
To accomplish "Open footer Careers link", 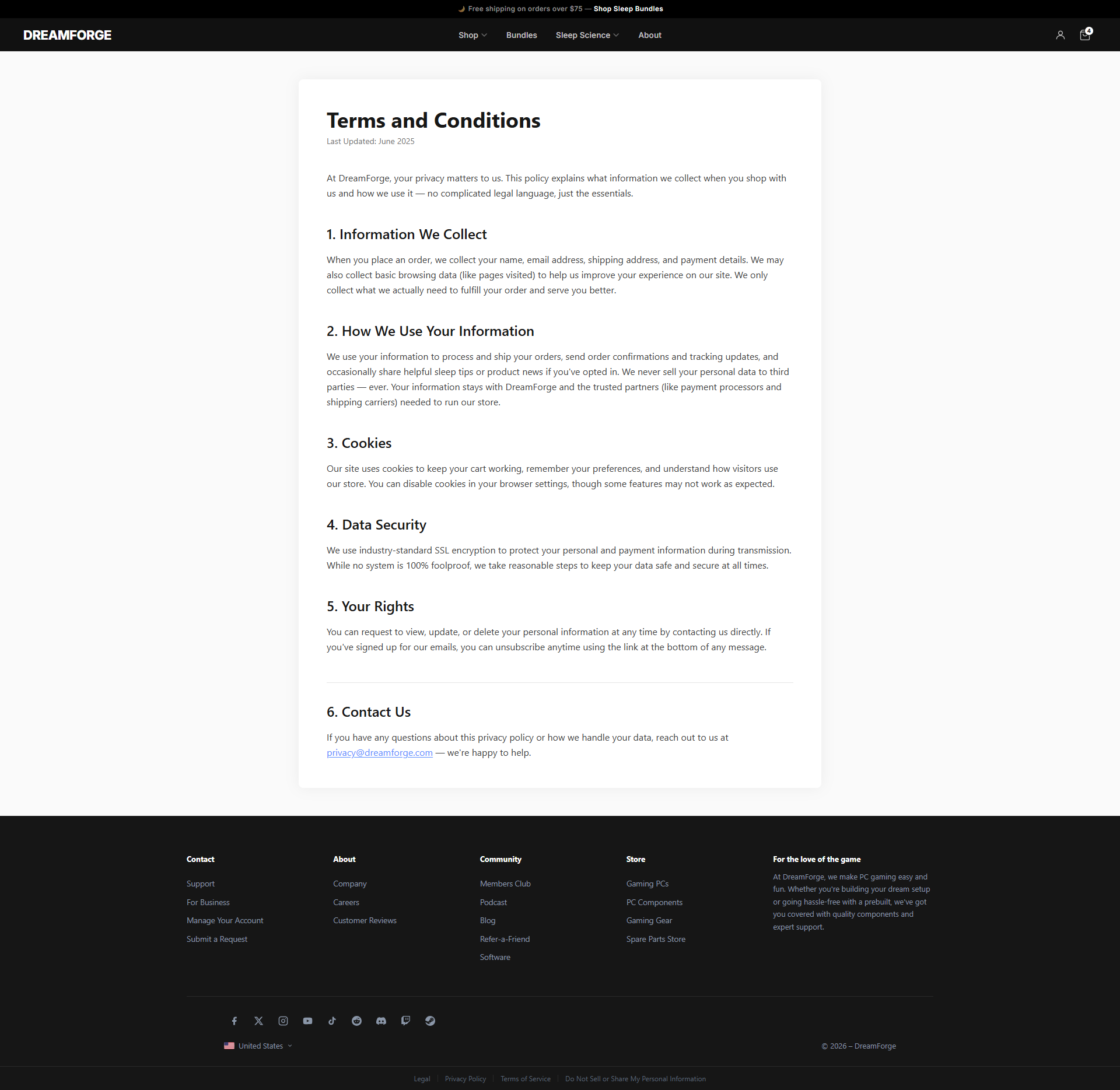I will point(346,902).
